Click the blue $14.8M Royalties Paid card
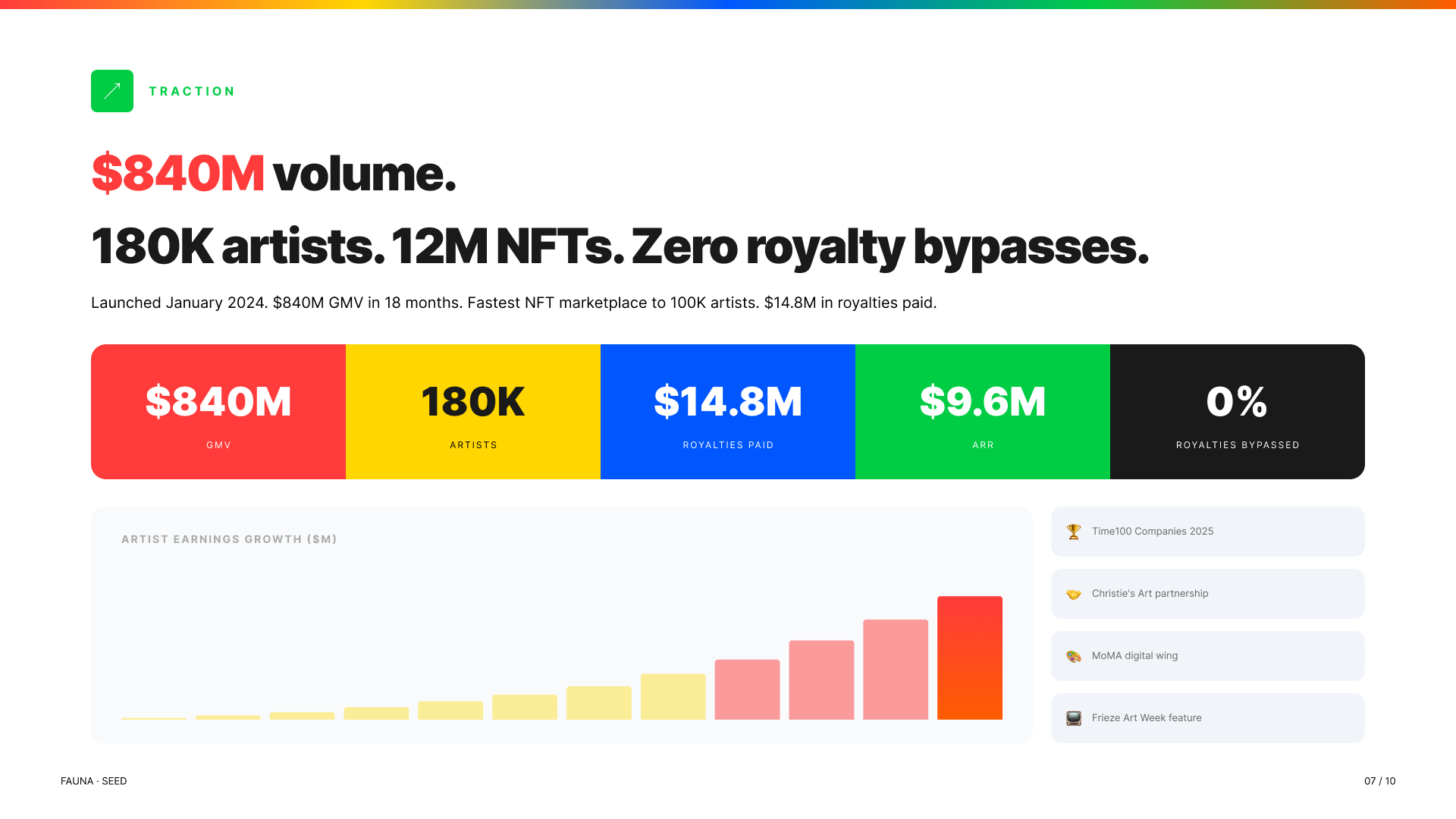This screenshot has height=819, width=1456. [x=728, y=412]
